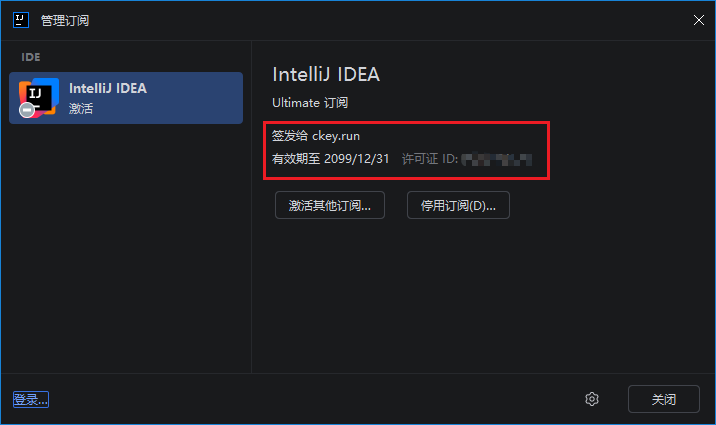
Task: Click the gray minus badge on product icon
Action: (27, 110)
